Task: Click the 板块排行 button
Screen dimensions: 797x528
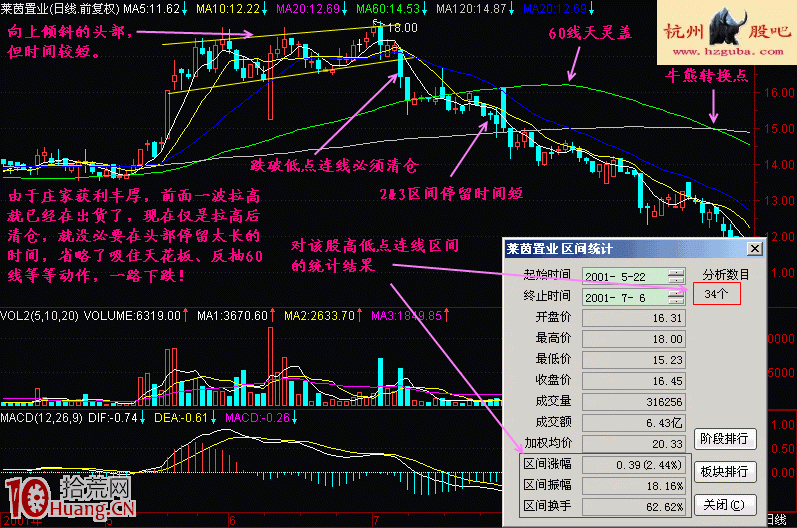Action: (725, 472)
